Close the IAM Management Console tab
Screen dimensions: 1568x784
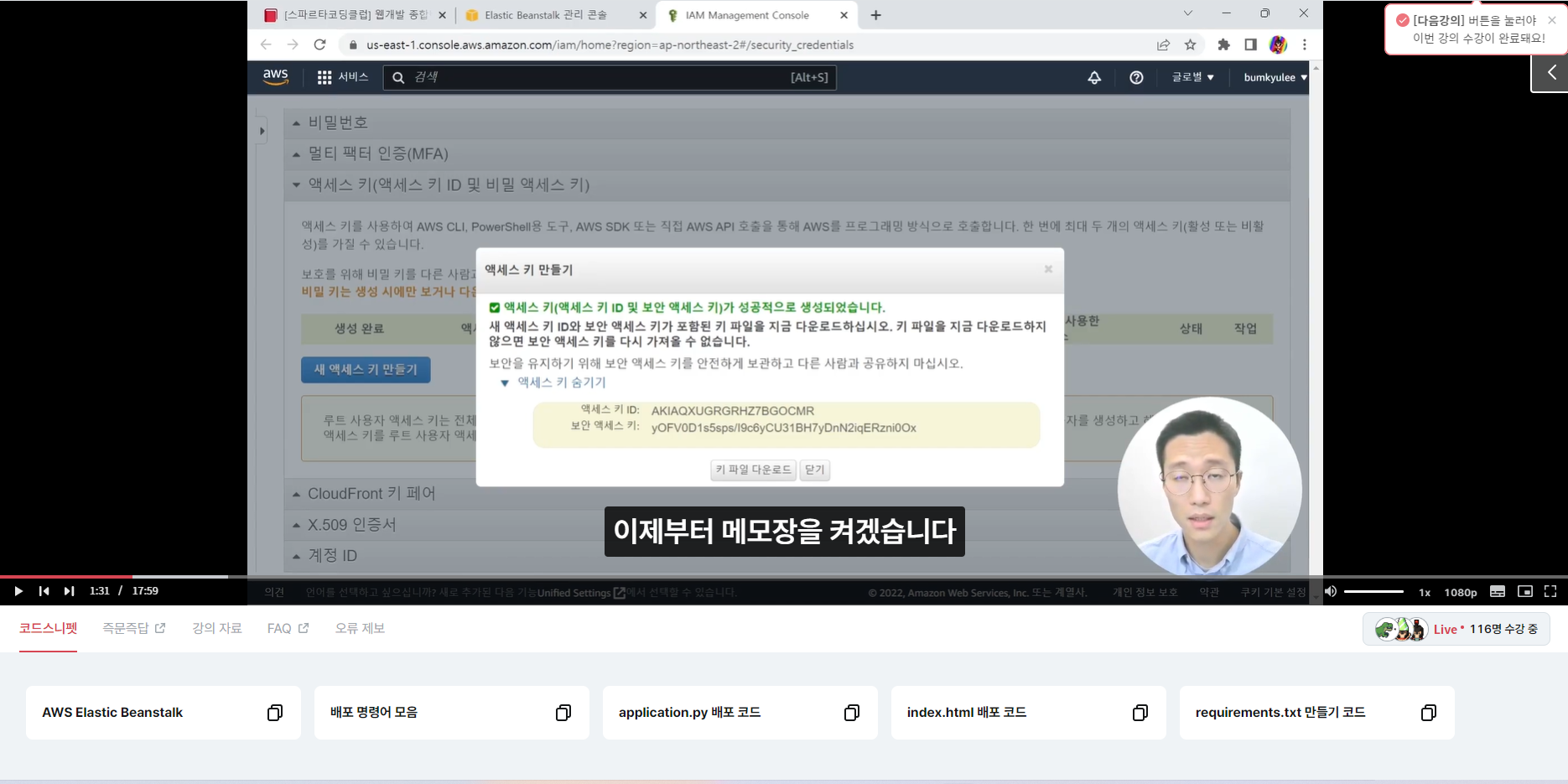click(844, 15)
